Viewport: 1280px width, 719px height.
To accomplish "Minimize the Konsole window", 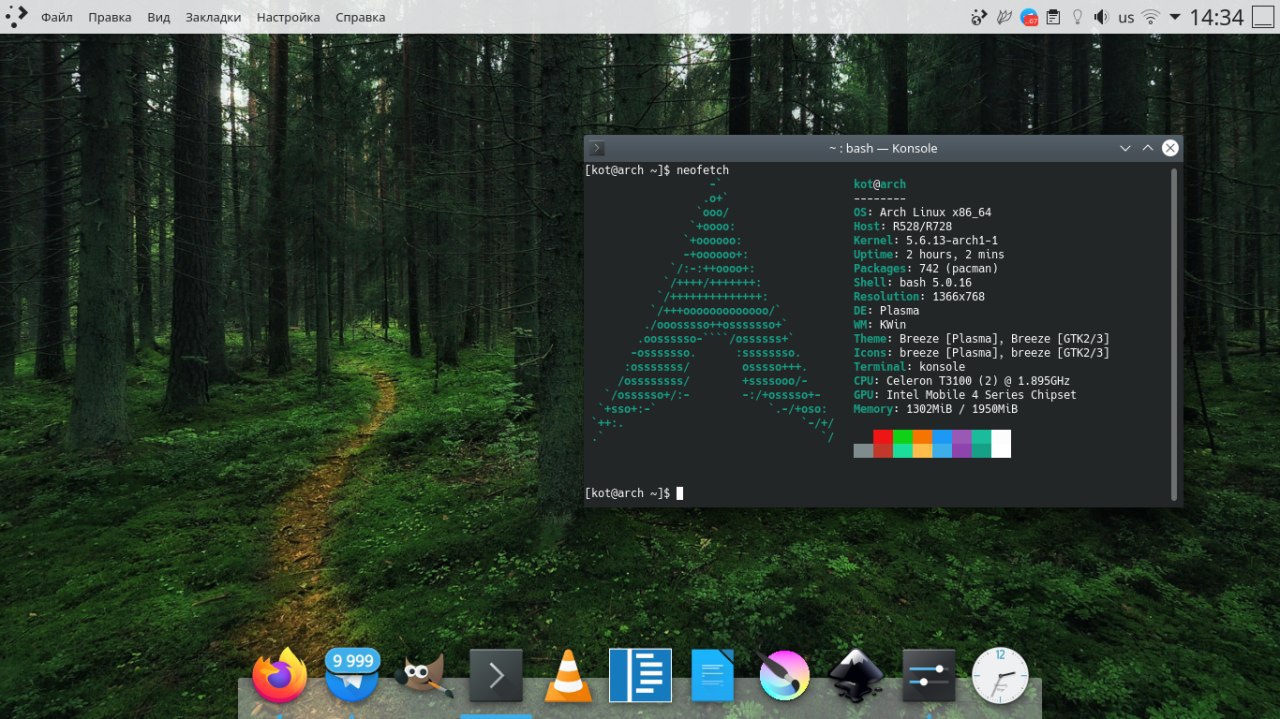I will (1126, 148).
